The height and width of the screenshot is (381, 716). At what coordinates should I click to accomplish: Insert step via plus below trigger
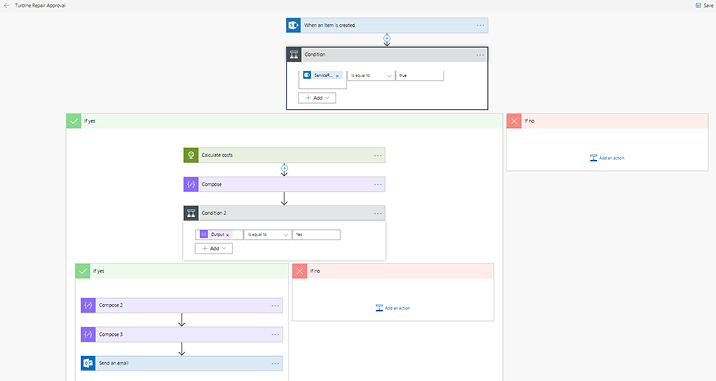pos(387,38)
